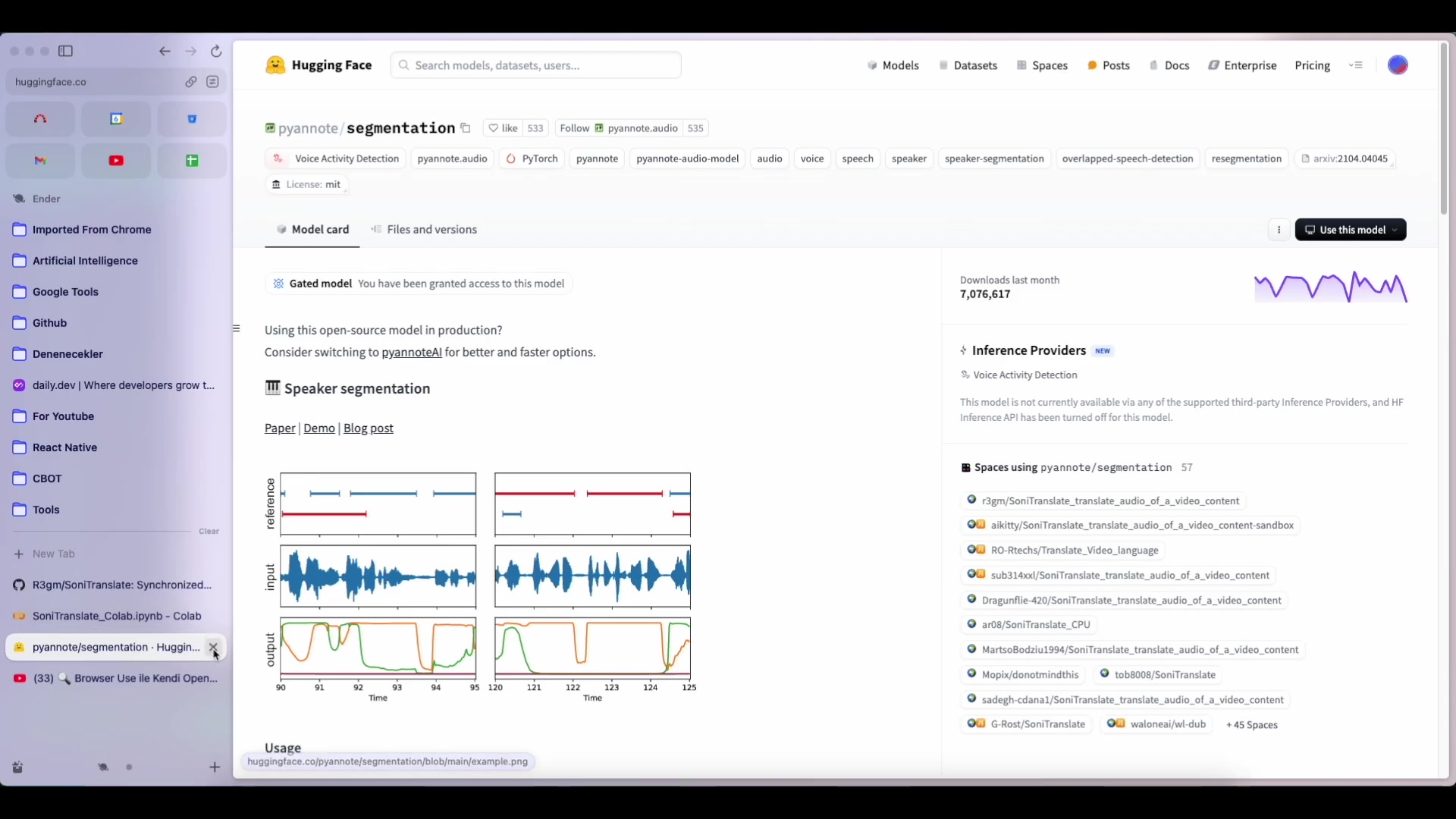This screenshot has height=819, width=1456.
Task: Open the YouTube pinned tab
Action: point(116,161)
